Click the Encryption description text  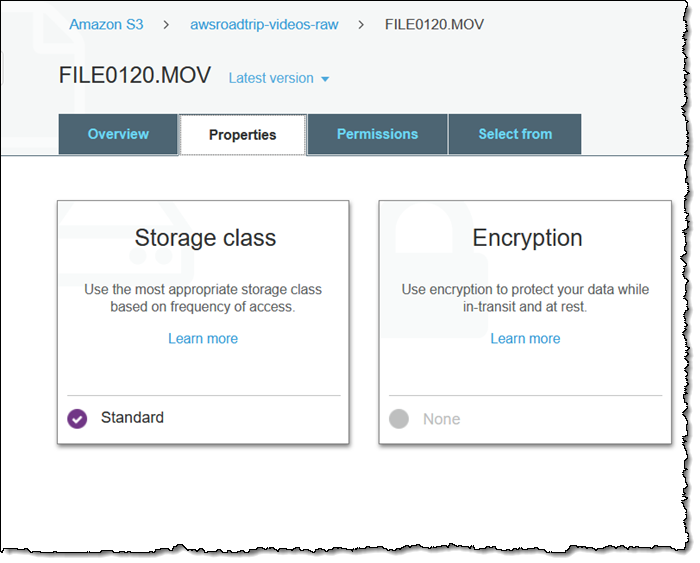[x=525, y=298]
